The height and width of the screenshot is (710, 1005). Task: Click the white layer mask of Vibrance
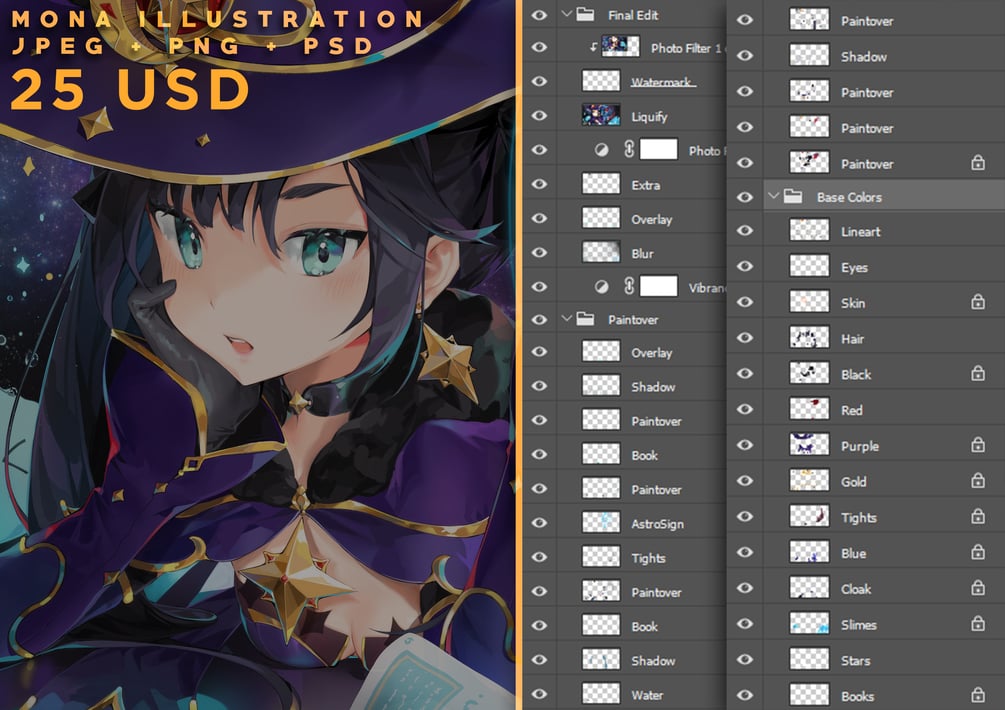click(658, 286)
